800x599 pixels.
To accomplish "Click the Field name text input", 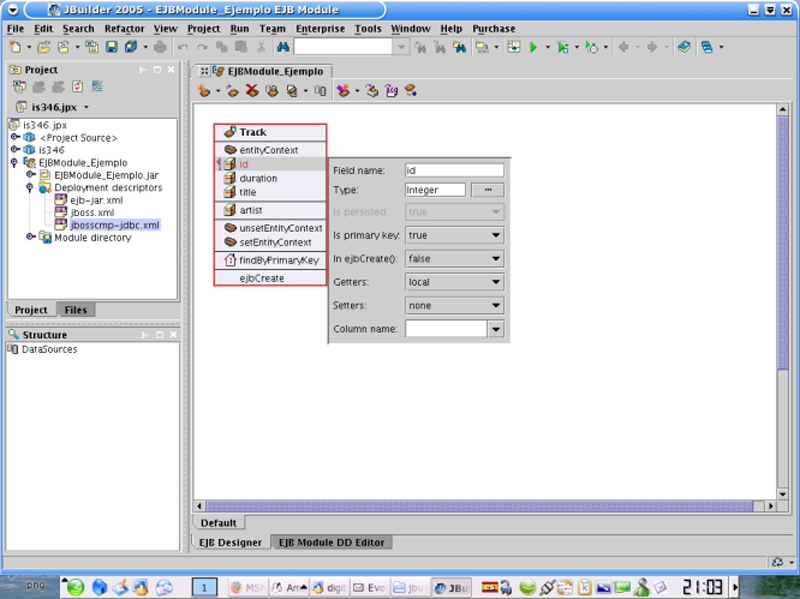I will tap(454, 171).
